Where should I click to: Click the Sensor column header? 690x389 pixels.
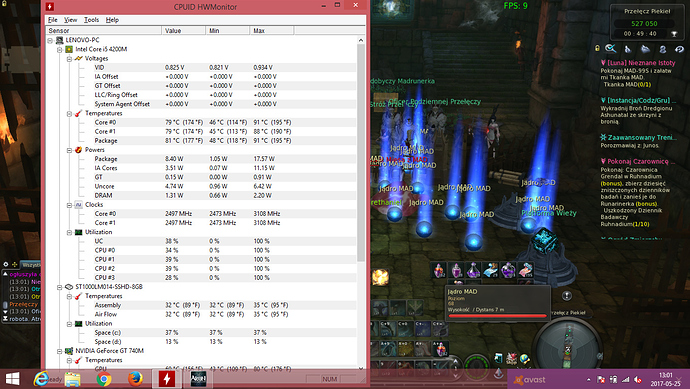pyautogui.click(x=104, y=30)
